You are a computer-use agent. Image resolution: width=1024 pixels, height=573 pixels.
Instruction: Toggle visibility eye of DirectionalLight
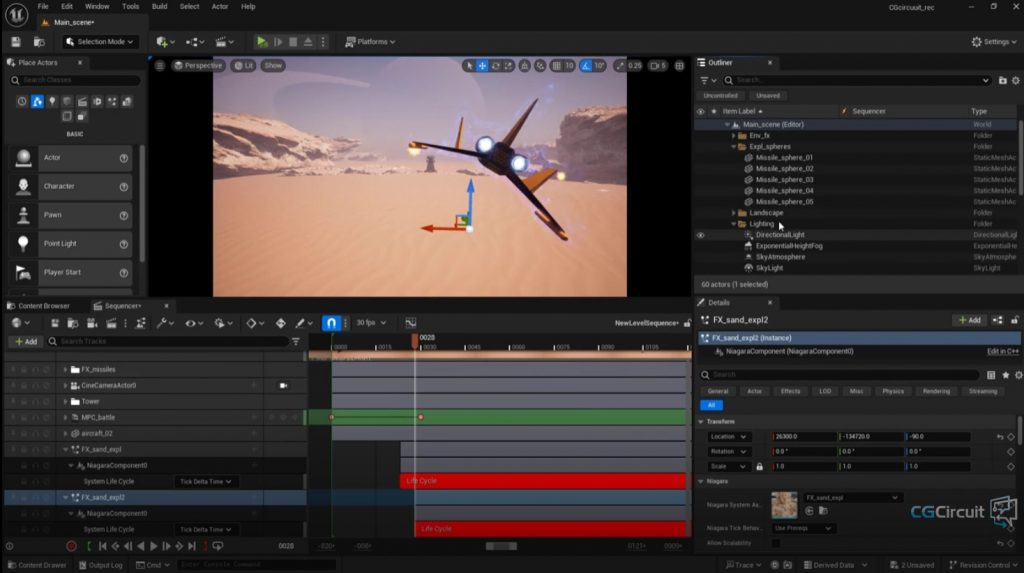(701, 235)
